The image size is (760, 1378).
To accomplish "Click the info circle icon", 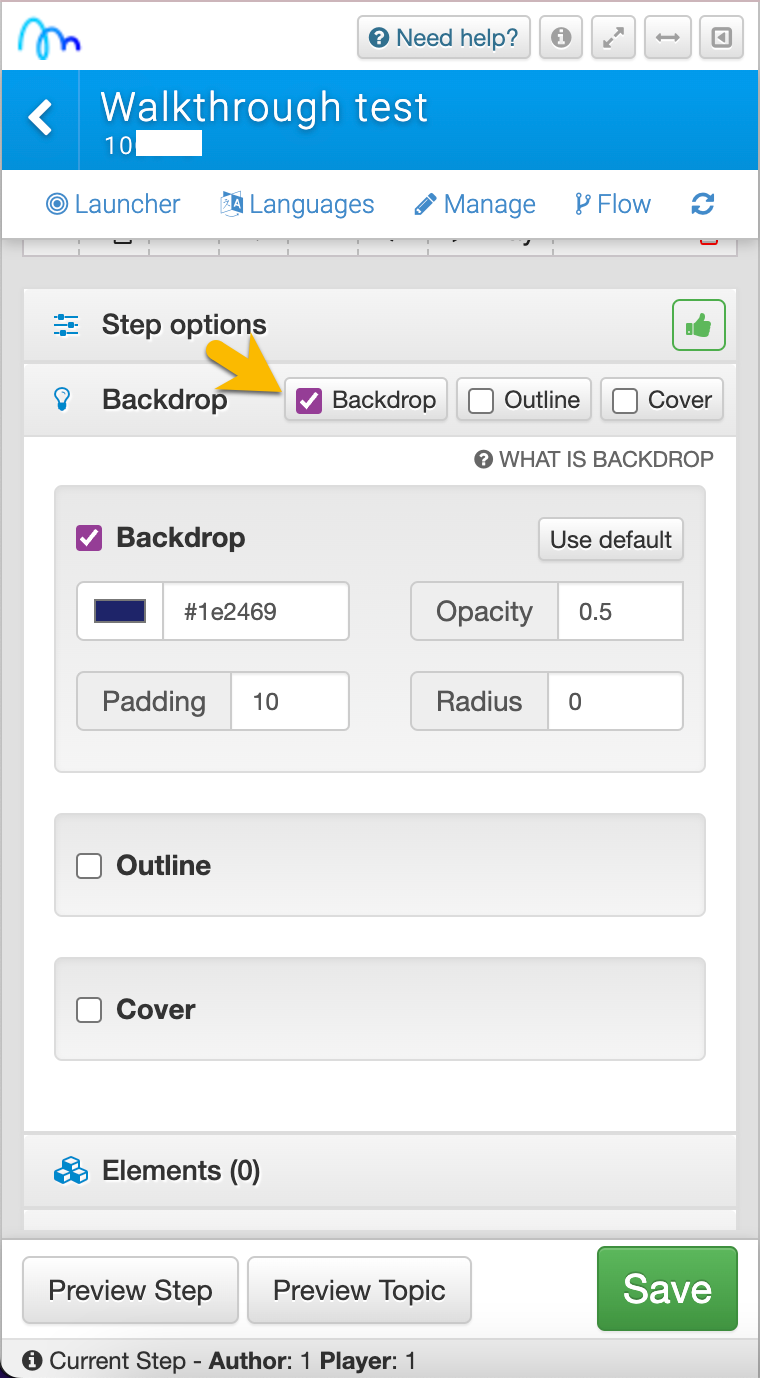I will (561, 38).
